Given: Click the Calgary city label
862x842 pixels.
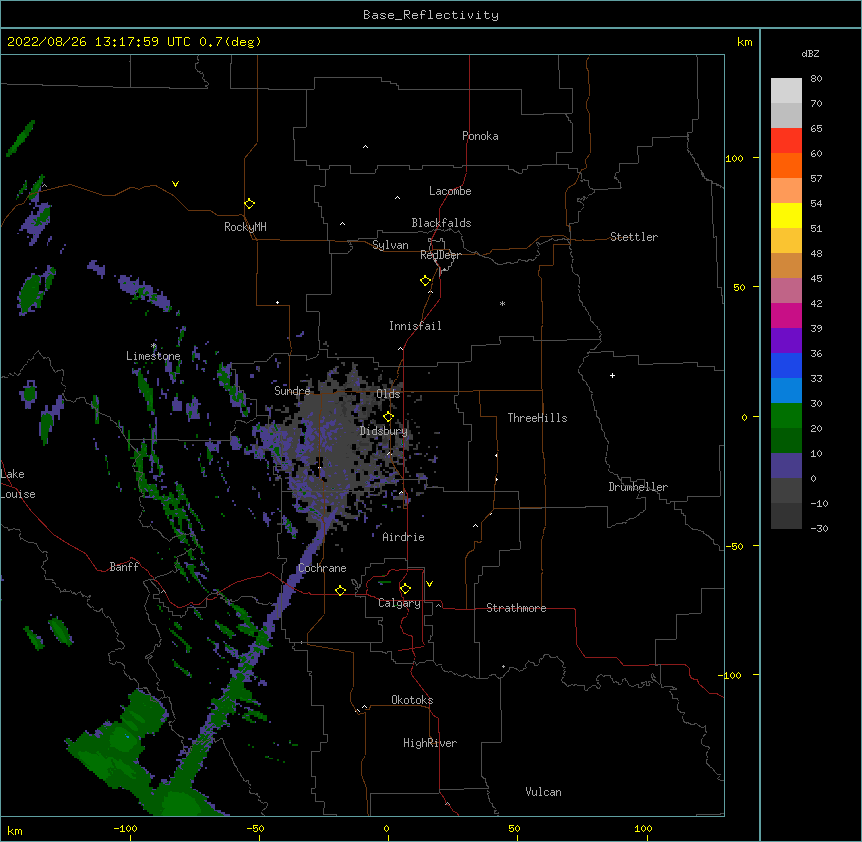Looking at the screenshot, I should point(399,603).
